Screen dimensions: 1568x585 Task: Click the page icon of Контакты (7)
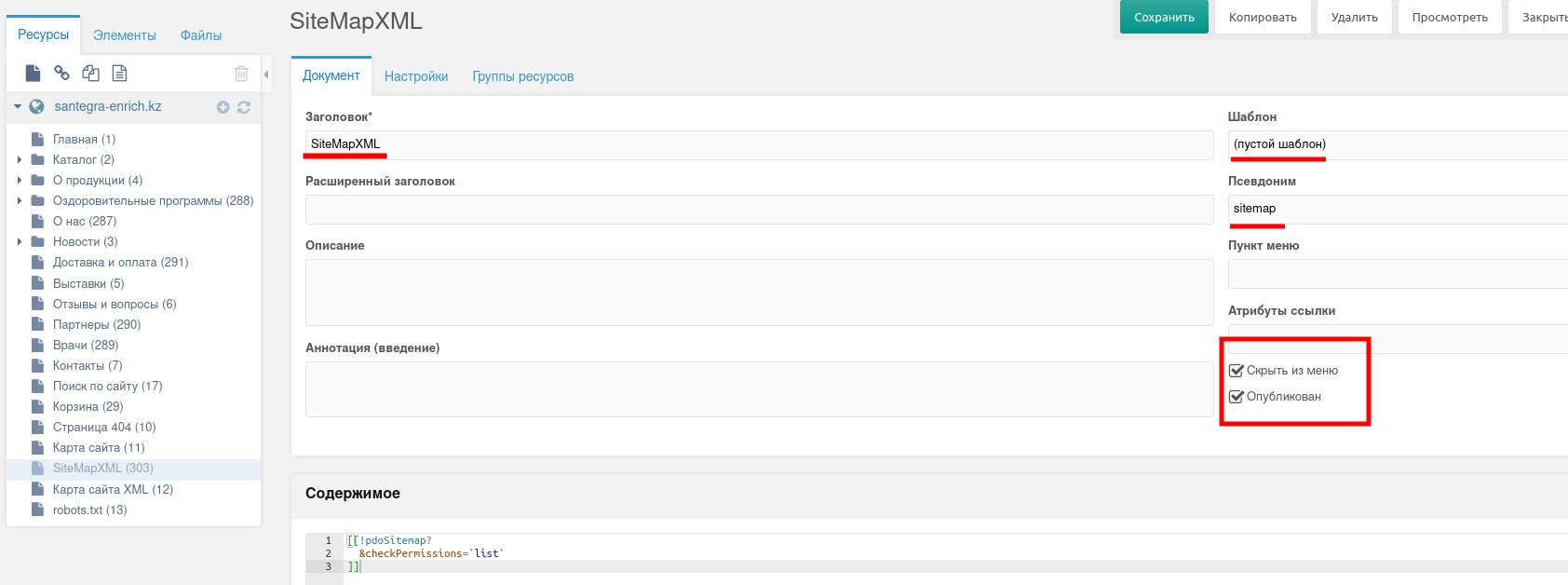(37, 365)
